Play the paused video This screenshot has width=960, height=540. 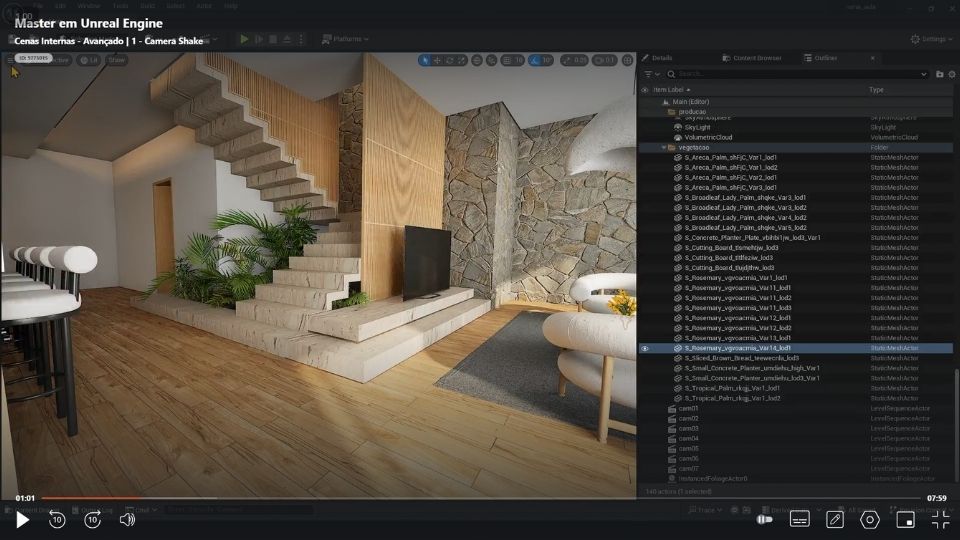pyautogui.click(x=22, y=520)
